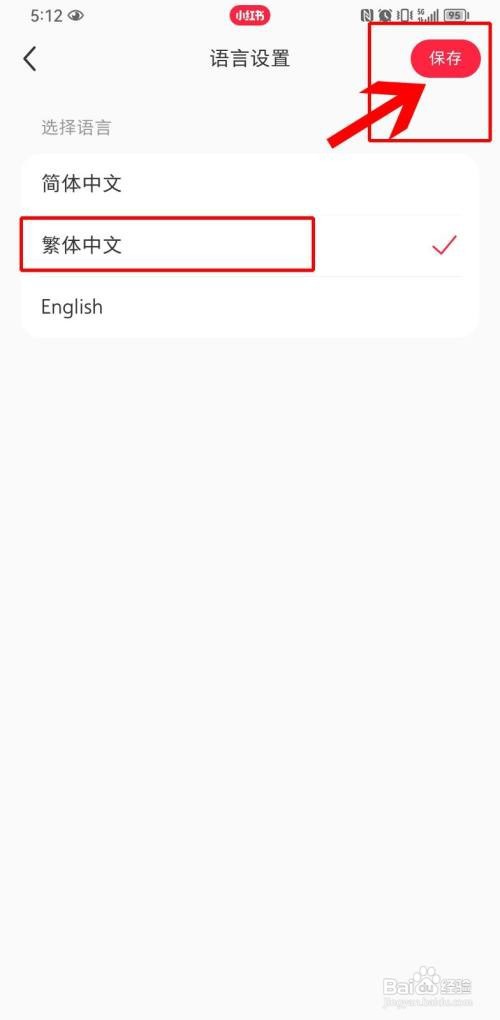Tap the 选择语言 section label
Viewport: 500px width, 1020px height.
(76, 128)
